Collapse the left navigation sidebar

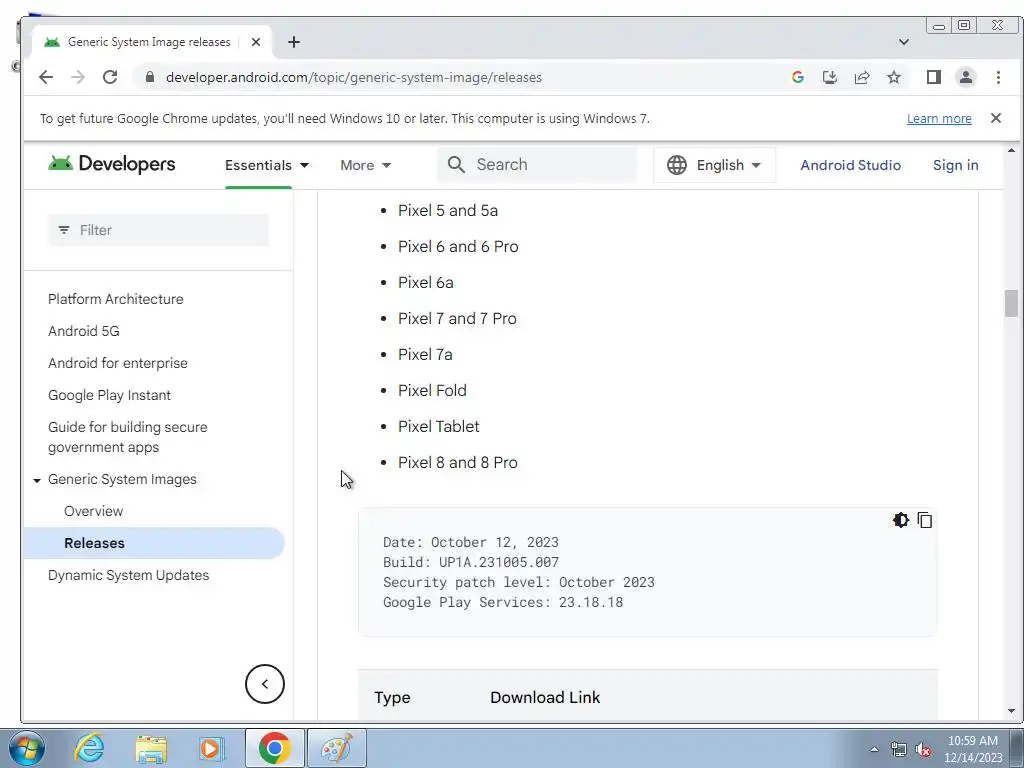pos(264,684)
